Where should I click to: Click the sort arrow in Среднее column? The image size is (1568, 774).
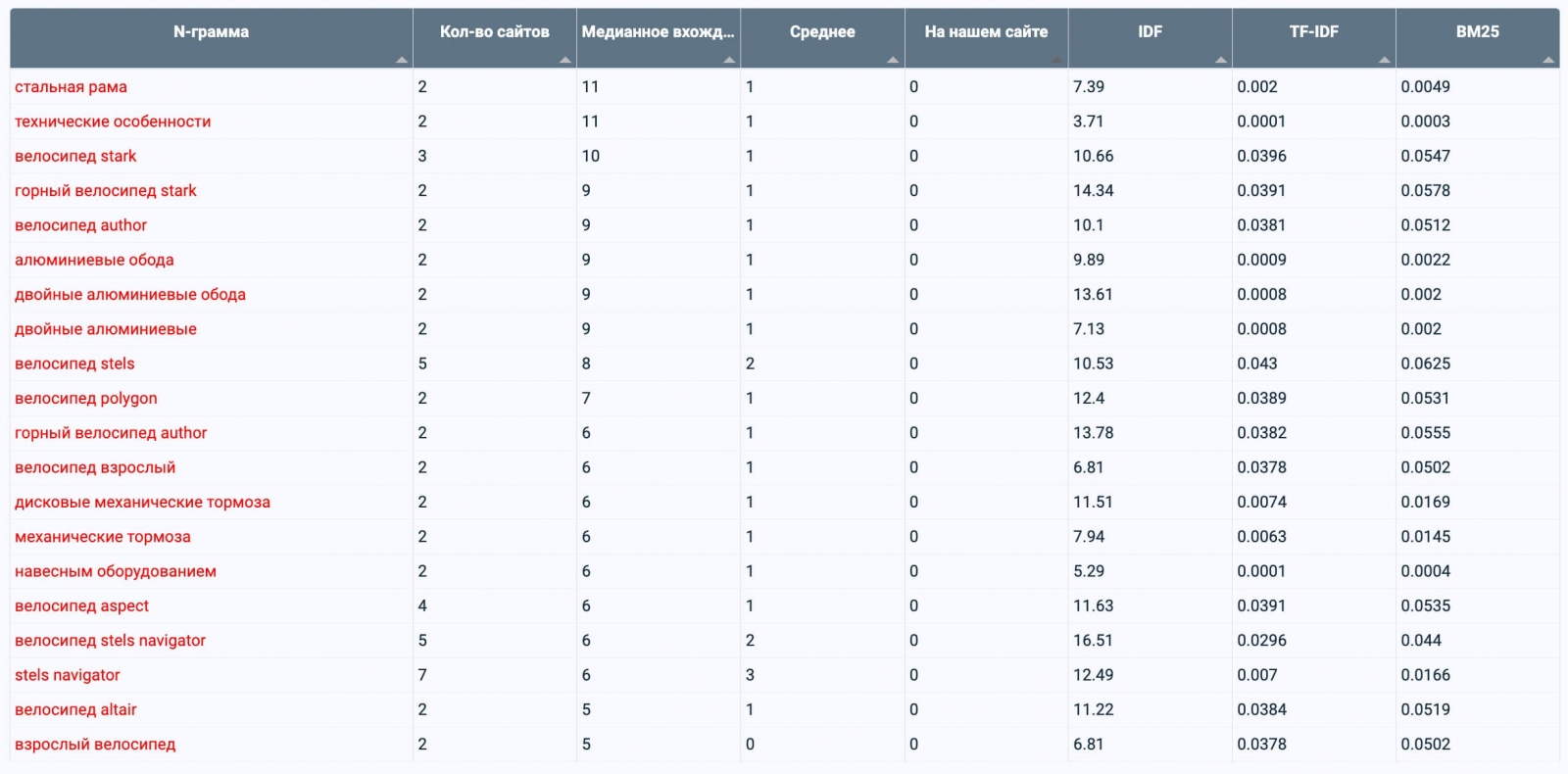tap(893, 61)
